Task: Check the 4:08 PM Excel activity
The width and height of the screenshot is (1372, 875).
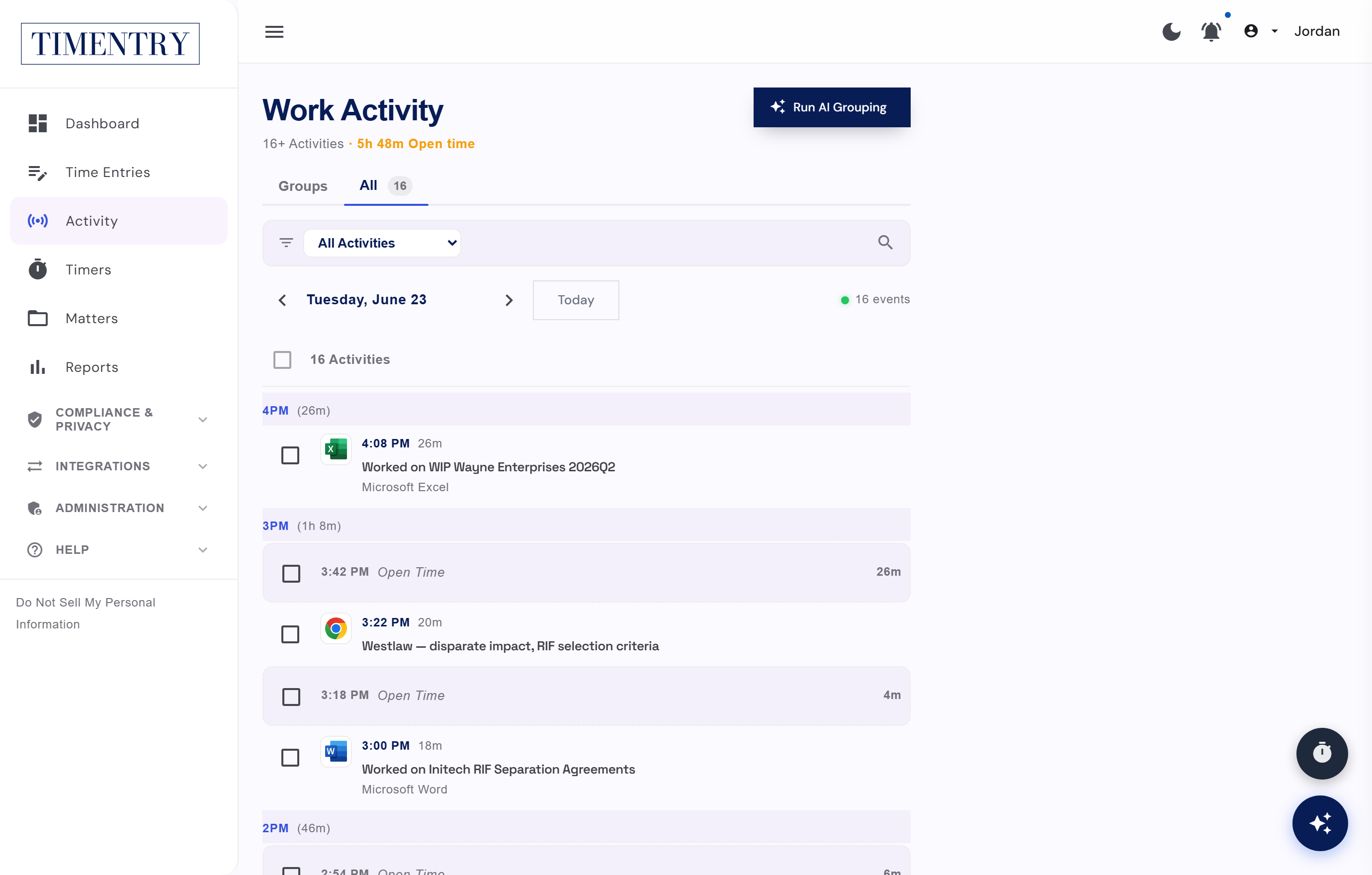Action: pyautogui.click(x=291, y=455)
